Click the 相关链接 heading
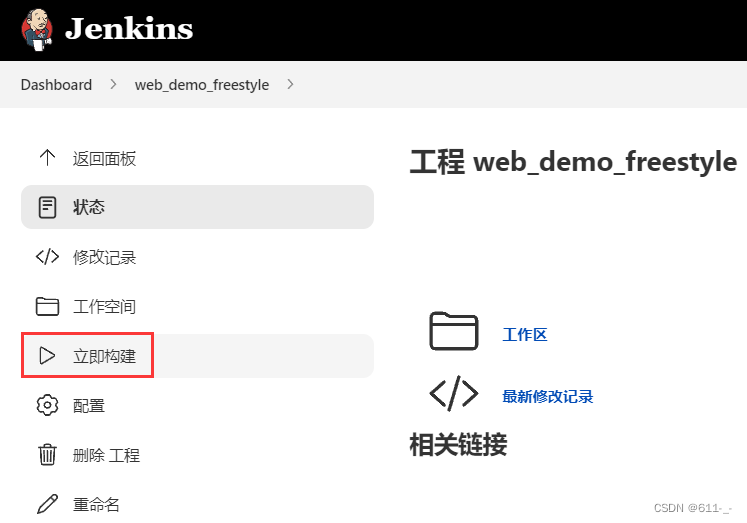This screenshot has height=523, width=747. [x=458, y=445]
